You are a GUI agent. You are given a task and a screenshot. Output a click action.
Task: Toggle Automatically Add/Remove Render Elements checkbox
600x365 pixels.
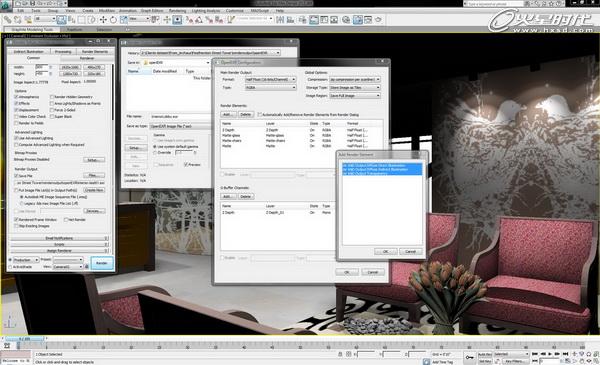[x=260, y=114]
